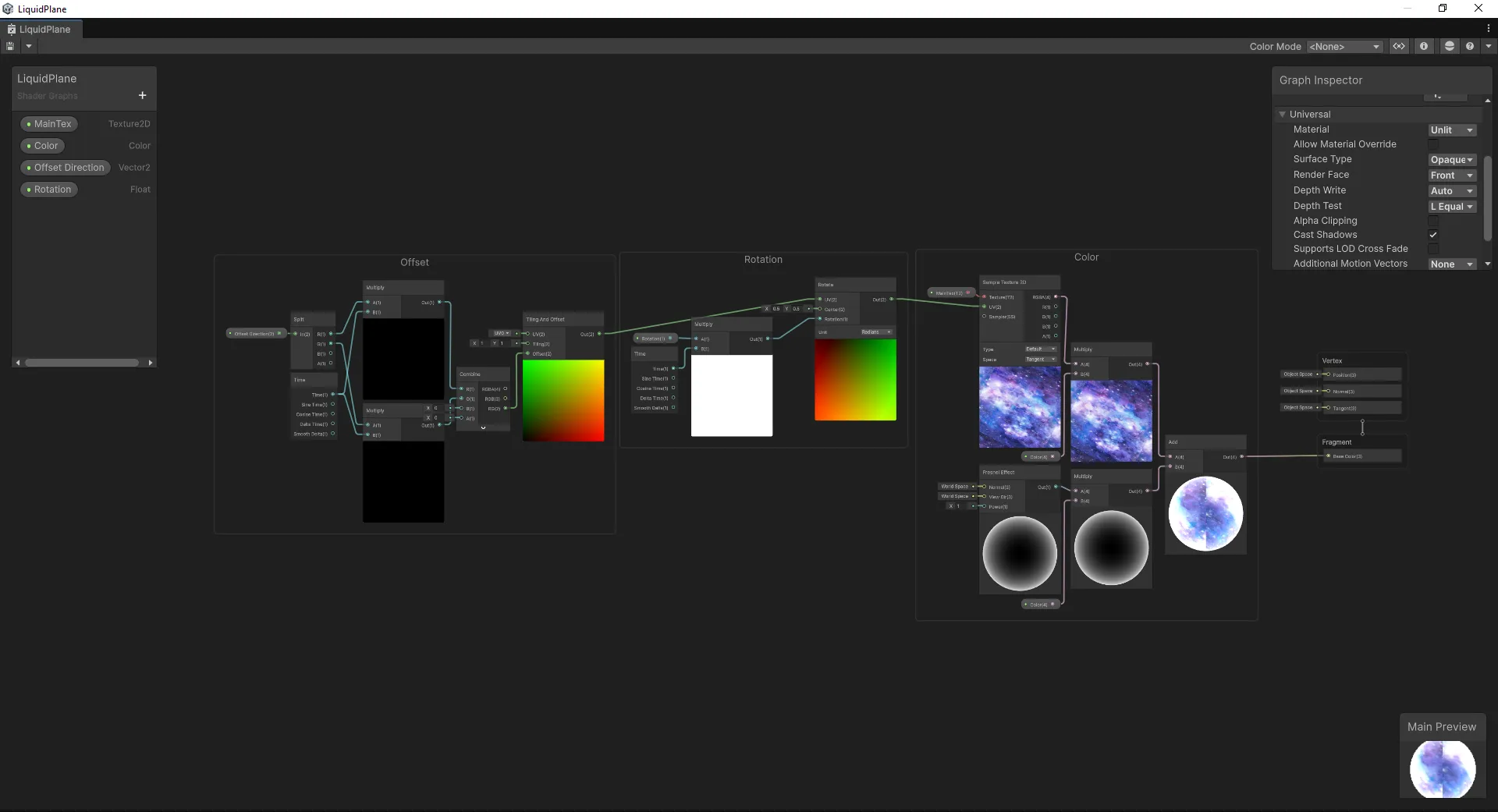1498x812 pixels.
Task: Enable Allow Material Override checkbox
Action: 1433,144
